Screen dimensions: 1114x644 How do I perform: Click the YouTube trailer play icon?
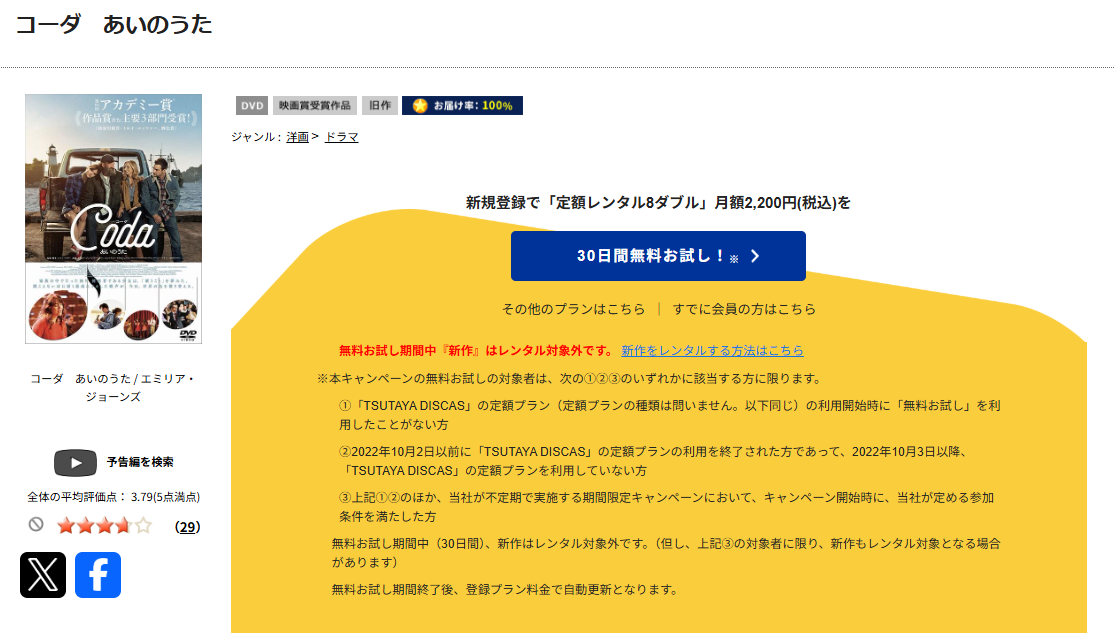(x=75, y=463)
